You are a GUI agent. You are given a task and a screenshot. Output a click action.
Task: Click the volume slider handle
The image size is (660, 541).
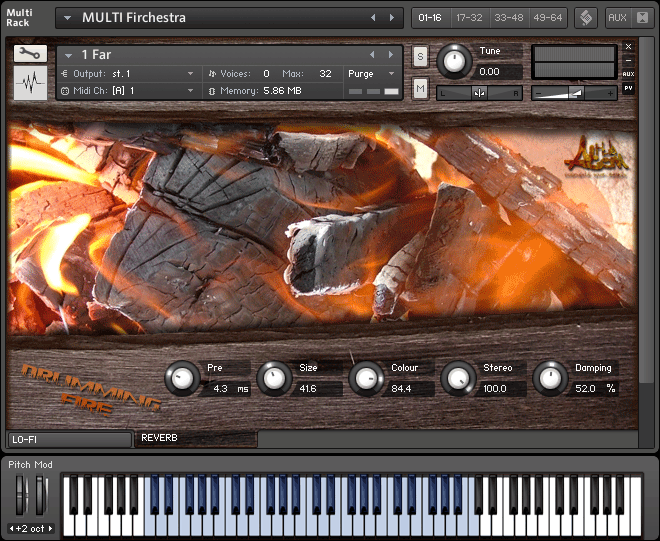click(x=576, y=93)
